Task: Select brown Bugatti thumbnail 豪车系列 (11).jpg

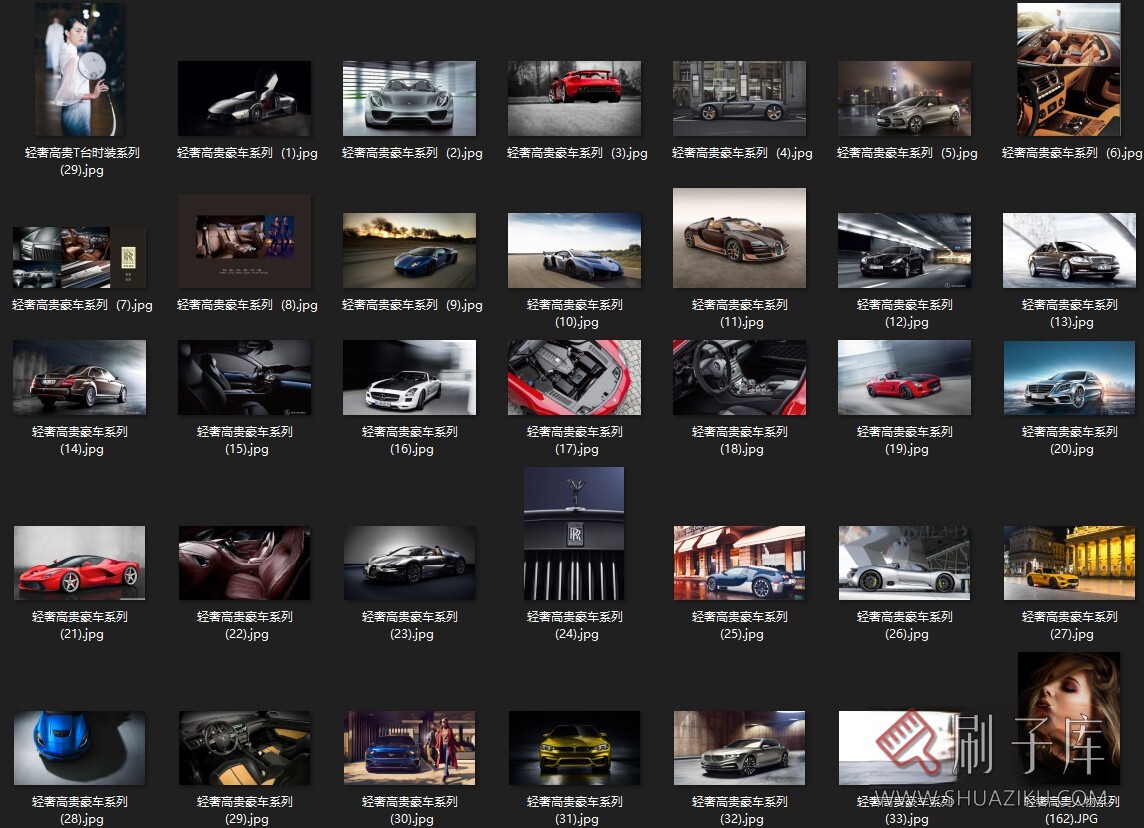Action: pyautogui.click(x=739, y=238)
